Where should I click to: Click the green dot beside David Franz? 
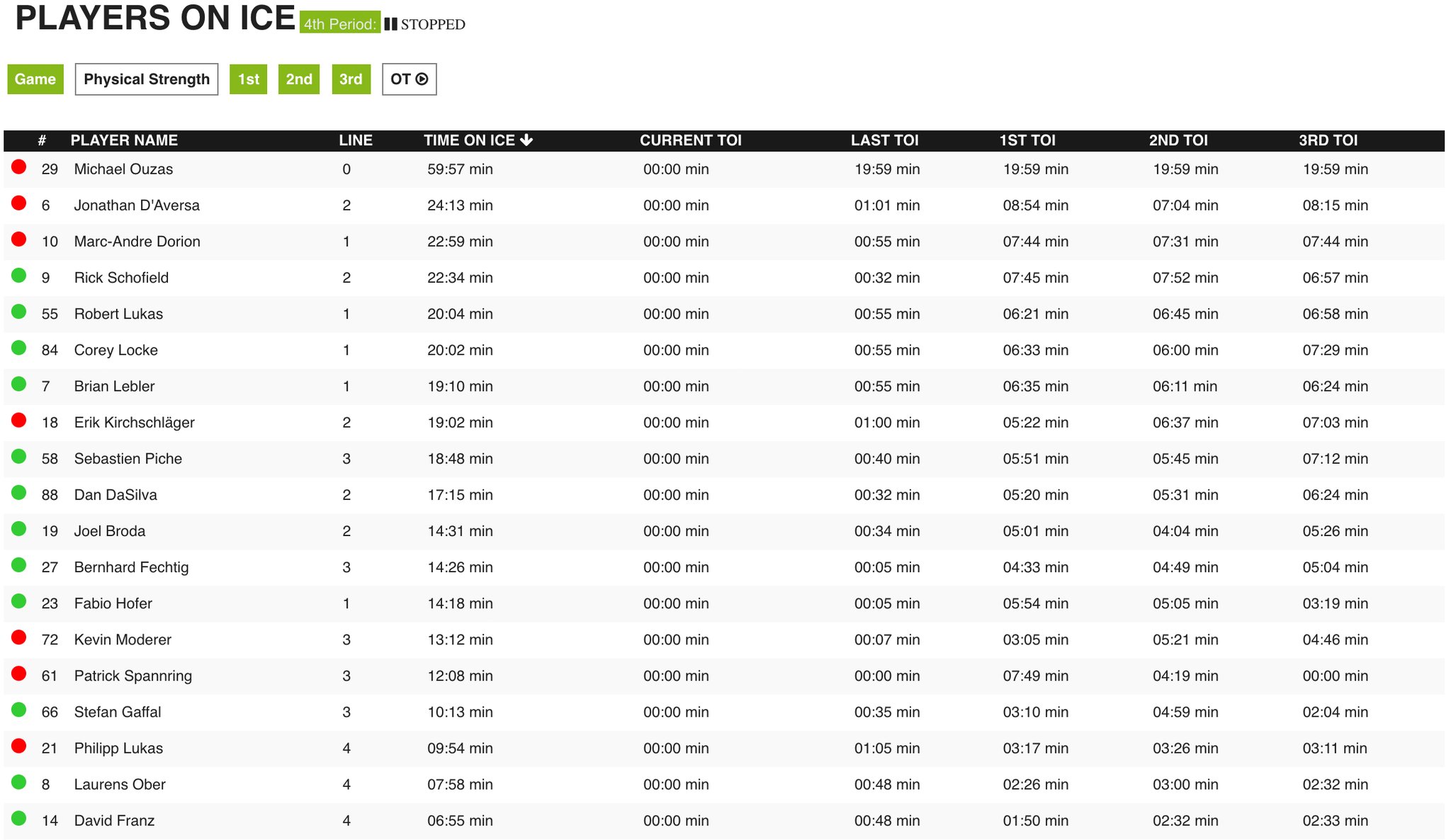(19, 818)
